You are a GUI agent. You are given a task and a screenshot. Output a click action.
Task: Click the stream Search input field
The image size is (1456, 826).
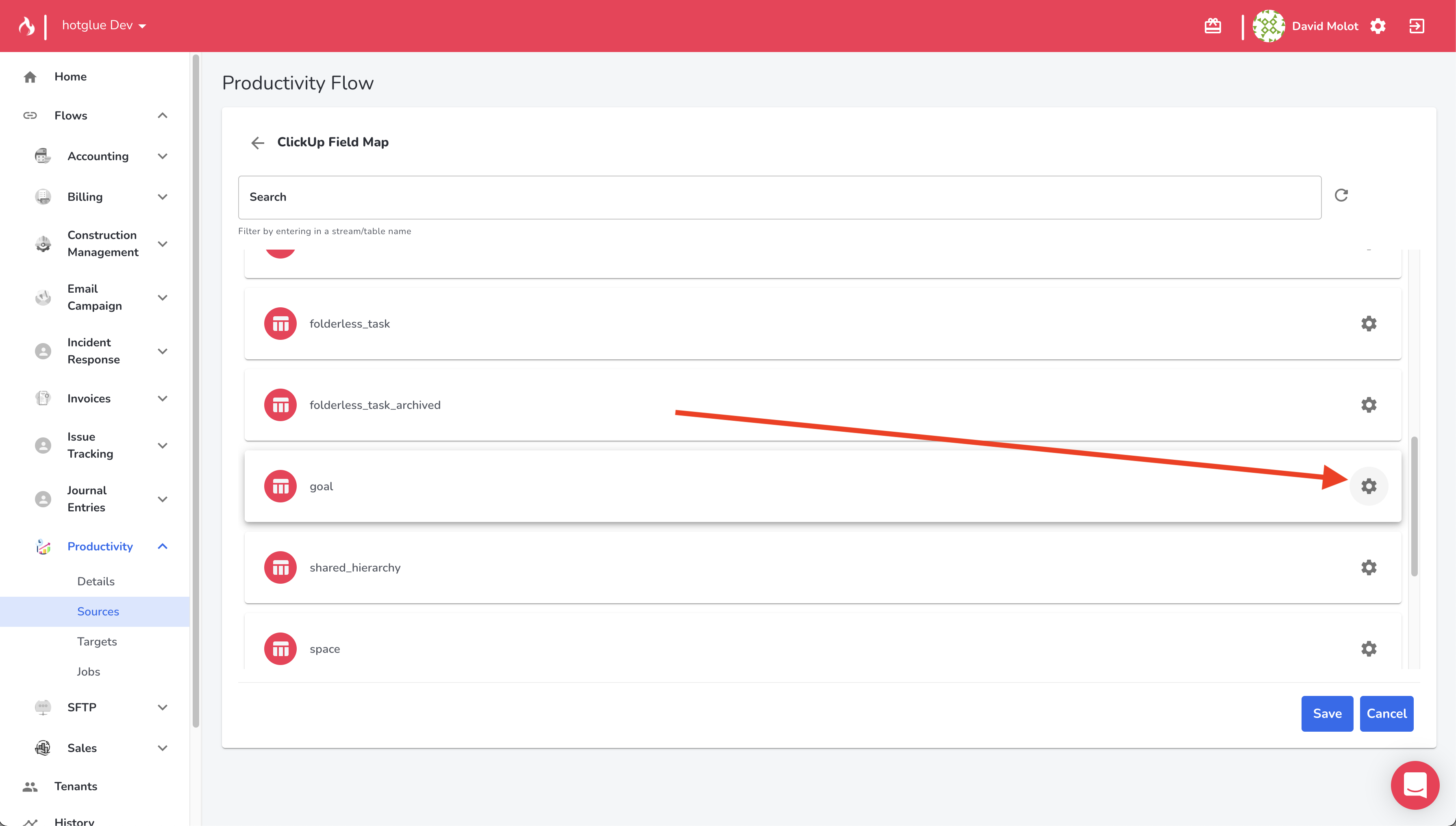point(779,198)
